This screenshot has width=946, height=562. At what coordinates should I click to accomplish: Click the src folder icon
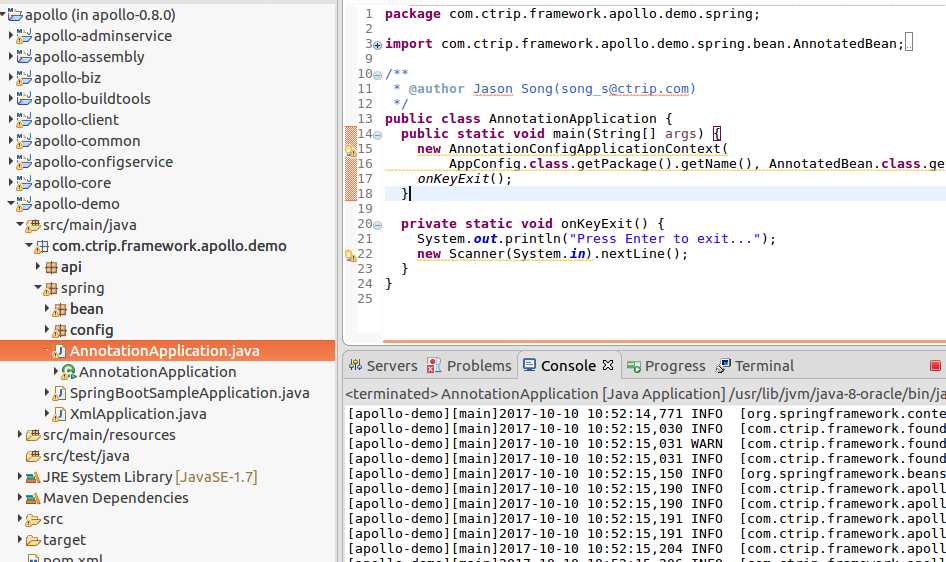point(33,519)
